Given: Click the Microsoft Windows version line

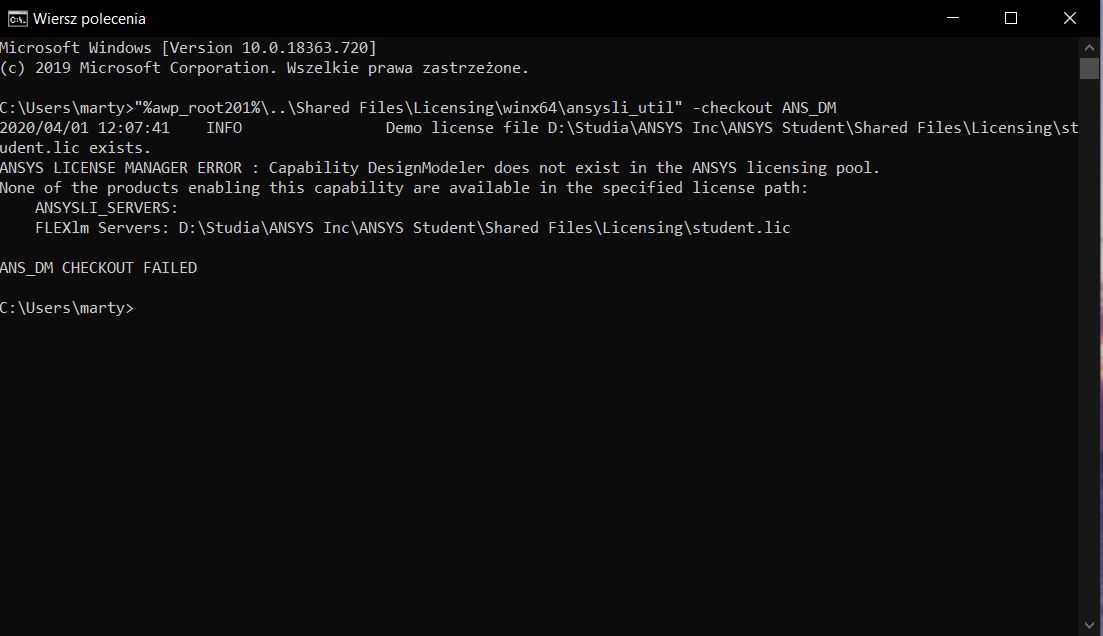Looking at the screenshot, I should (x=189, y=48).
